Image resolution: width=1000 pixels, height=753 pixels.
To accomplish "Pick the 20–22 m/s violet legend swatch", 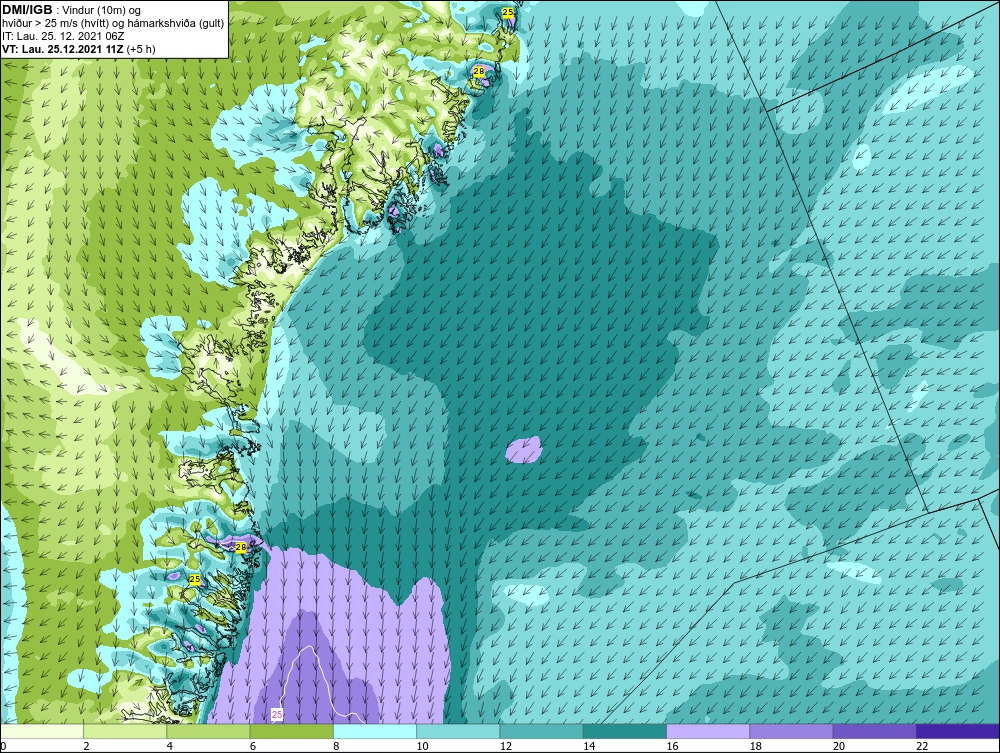I will [875, 731].
